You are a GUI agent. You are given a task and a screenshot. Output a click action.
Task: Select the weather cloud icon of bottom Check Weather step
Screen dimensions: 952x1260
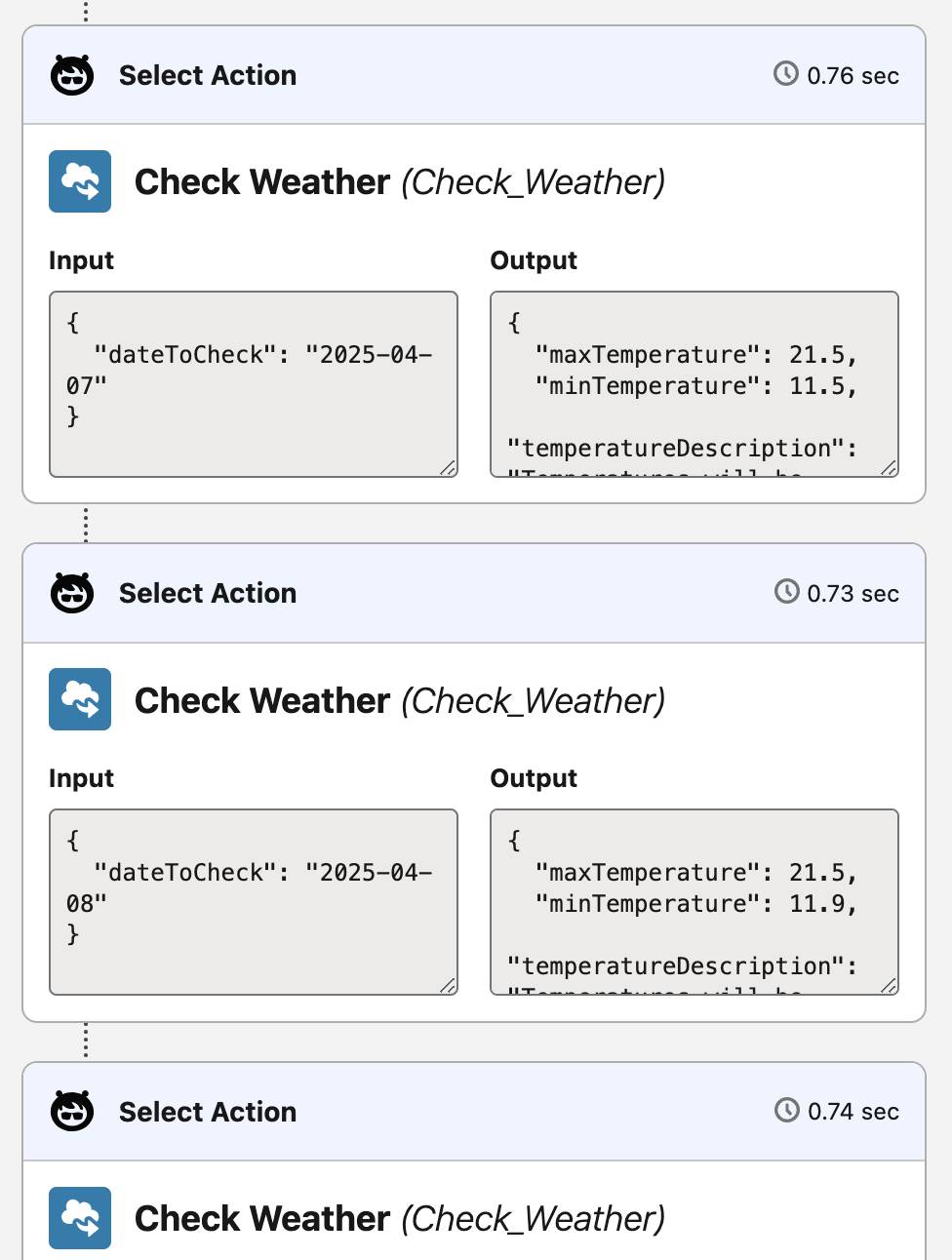click(x=79, y=1218)
